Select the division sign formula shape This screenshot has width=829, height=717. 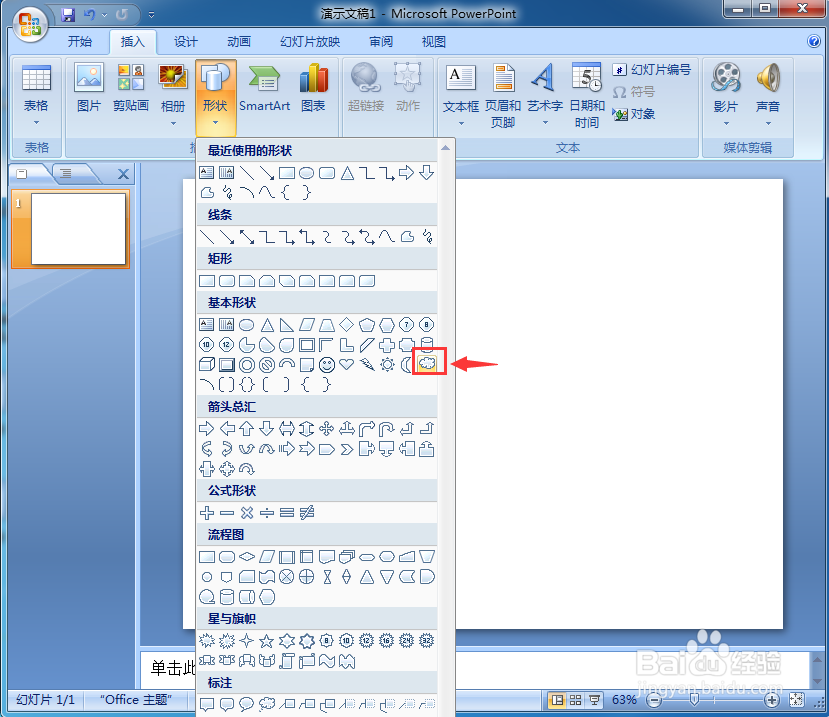[267, 512]
